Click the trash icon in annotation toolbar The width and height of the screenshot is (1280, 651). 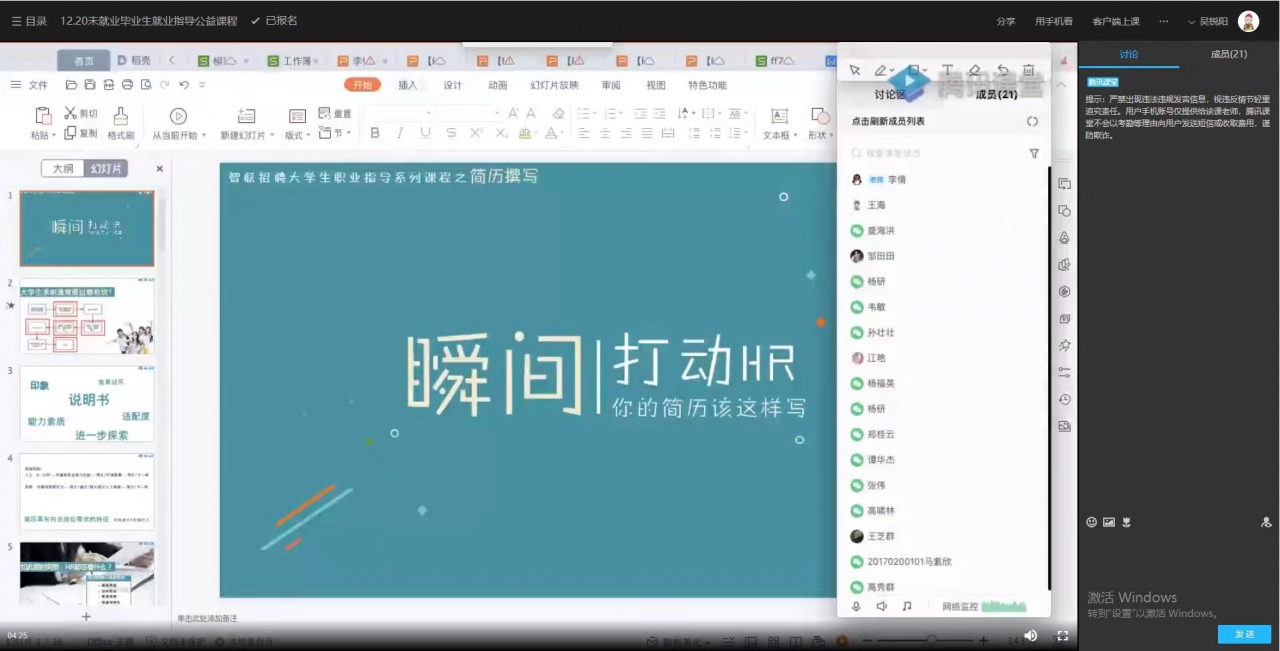(1029, 70)
